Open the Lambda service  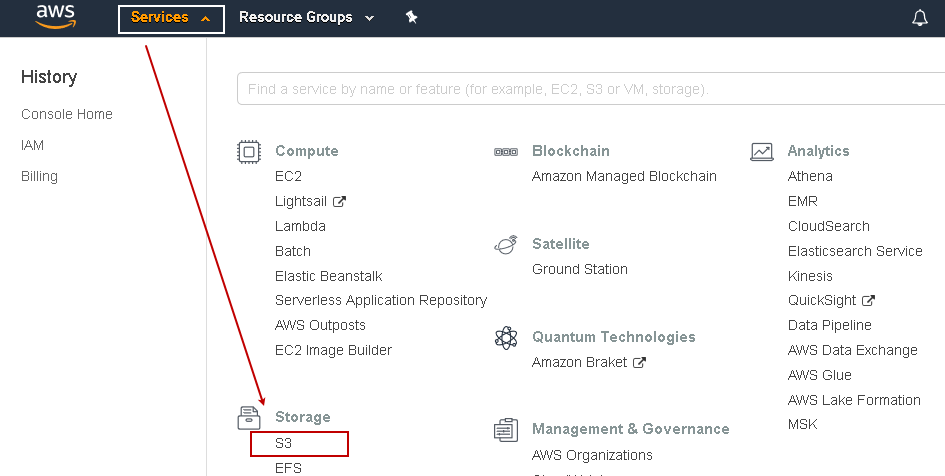(300, 226)
